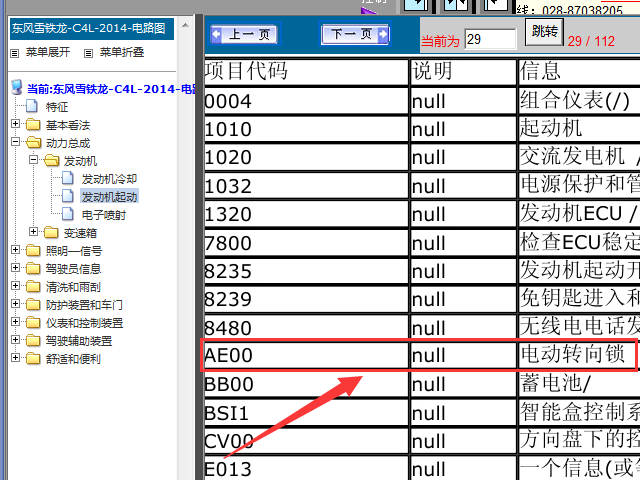
Task: Click the 发动机 open folder icon
Action: coord(51,160)
